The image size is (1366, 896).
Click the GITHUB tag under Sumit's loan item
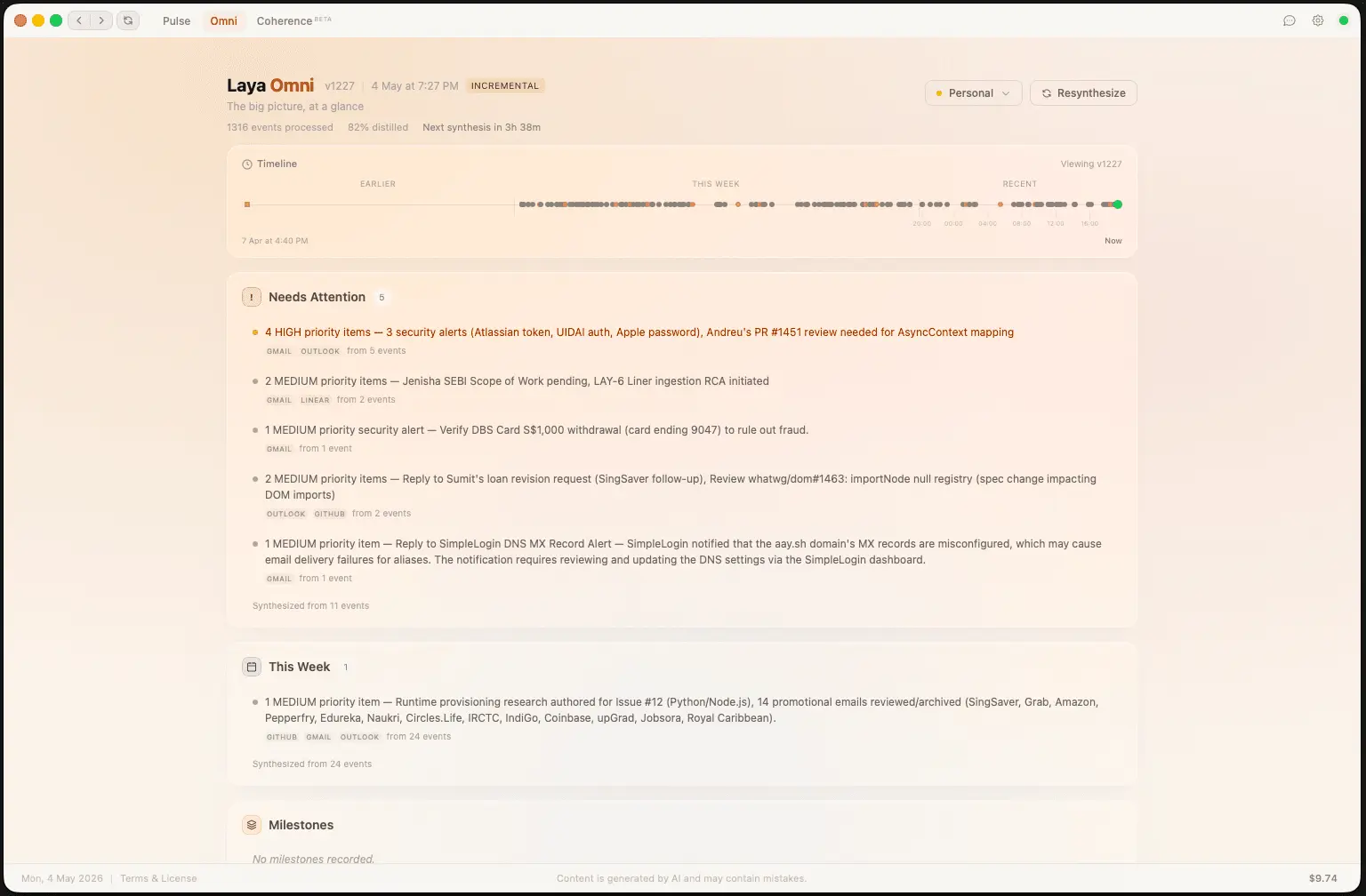tap(329, 514)
